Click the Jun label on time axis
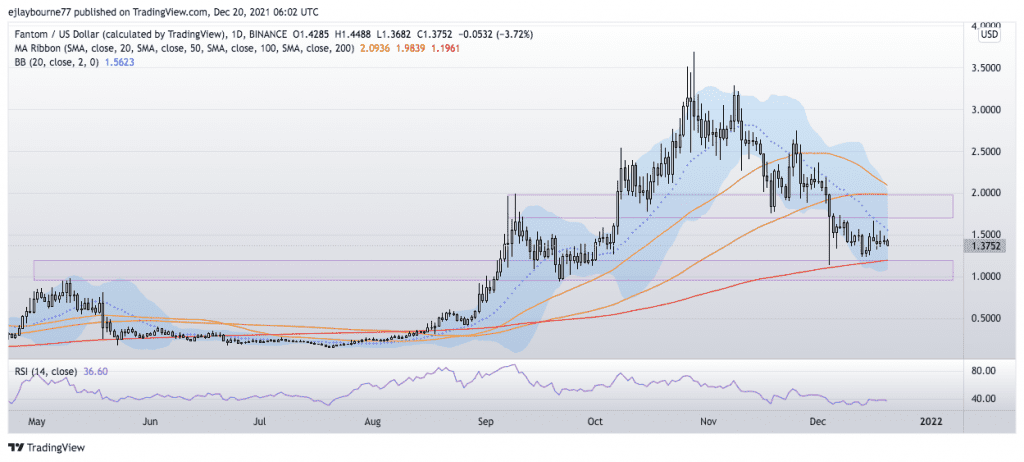The height and width of the screenshot is (462, 1024). (151, 422)
